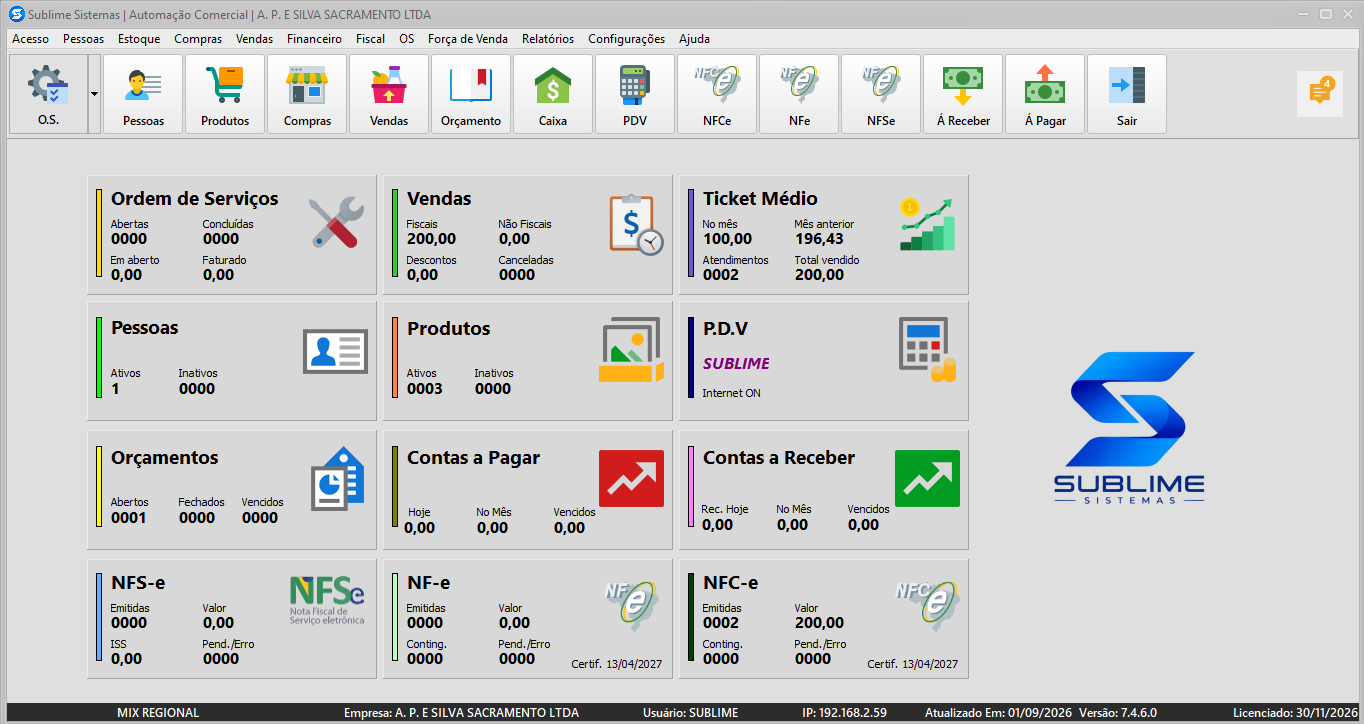The height and width of the screenshot is (724, 1364).
Task: Open the Pessoas toolbar icon
Action: [x=143, y=94]
